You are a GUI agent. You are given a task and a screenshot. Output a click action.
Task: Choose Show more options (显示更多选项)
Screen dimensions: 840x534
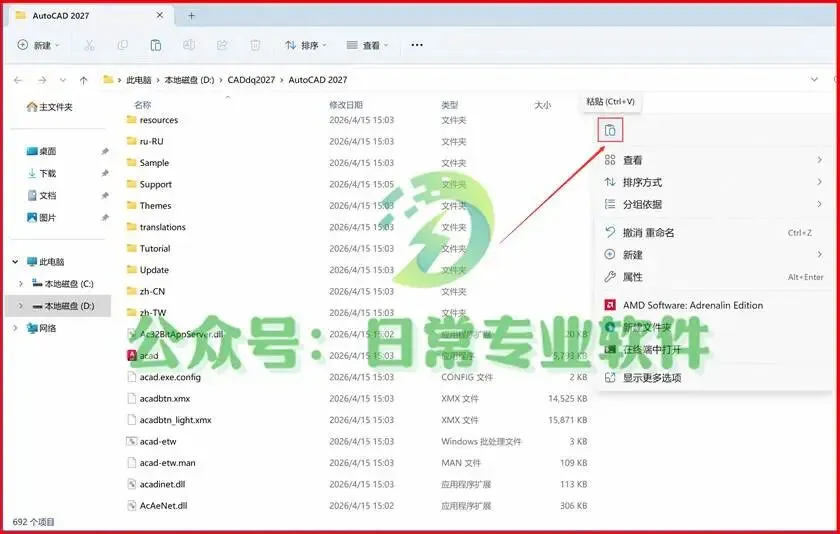coord(714,378)
